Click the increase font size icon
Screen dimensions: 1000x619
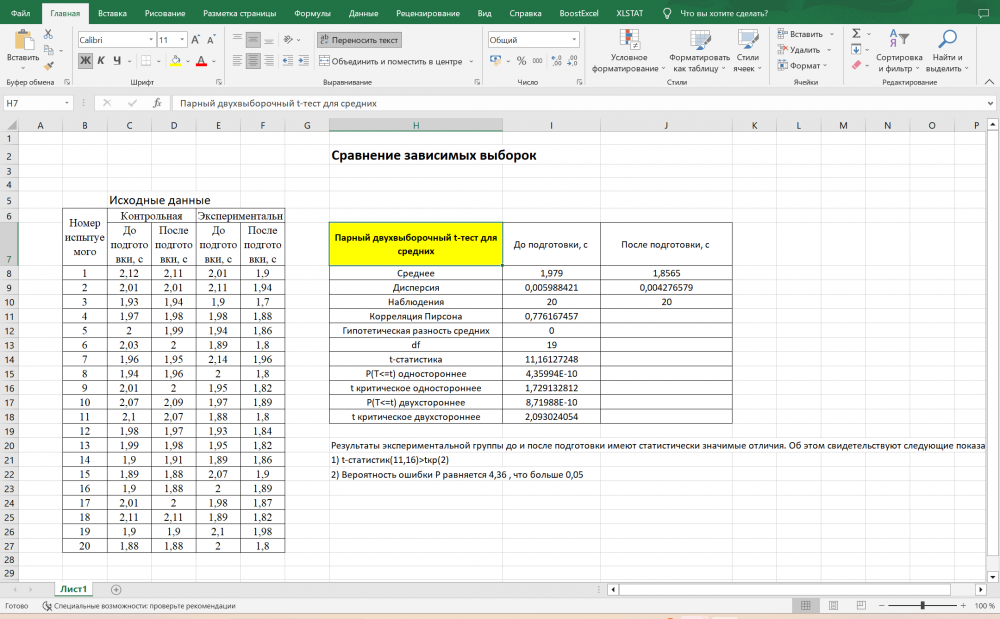tap(195, 40)
